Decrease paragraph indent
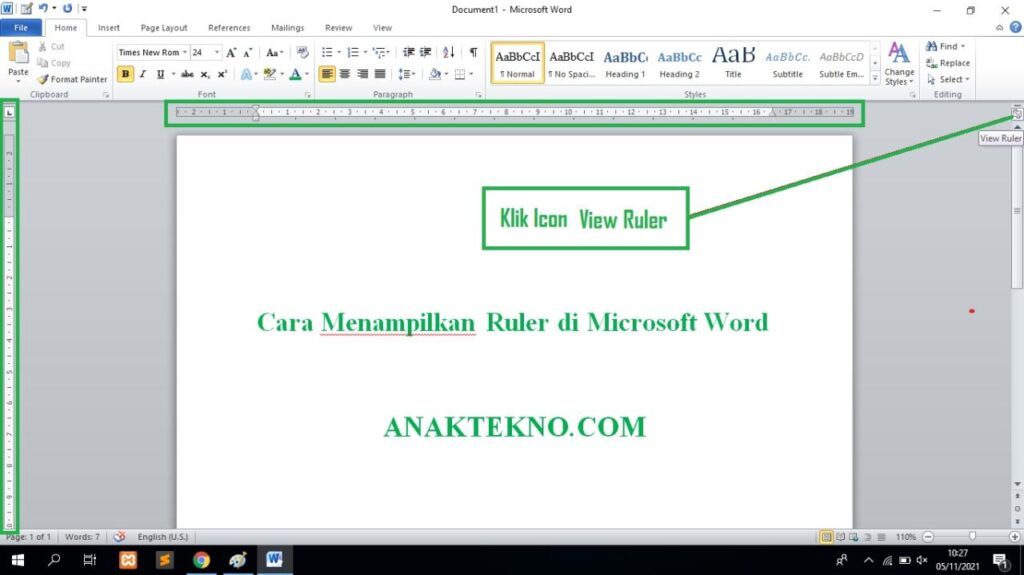 (408, 52)
